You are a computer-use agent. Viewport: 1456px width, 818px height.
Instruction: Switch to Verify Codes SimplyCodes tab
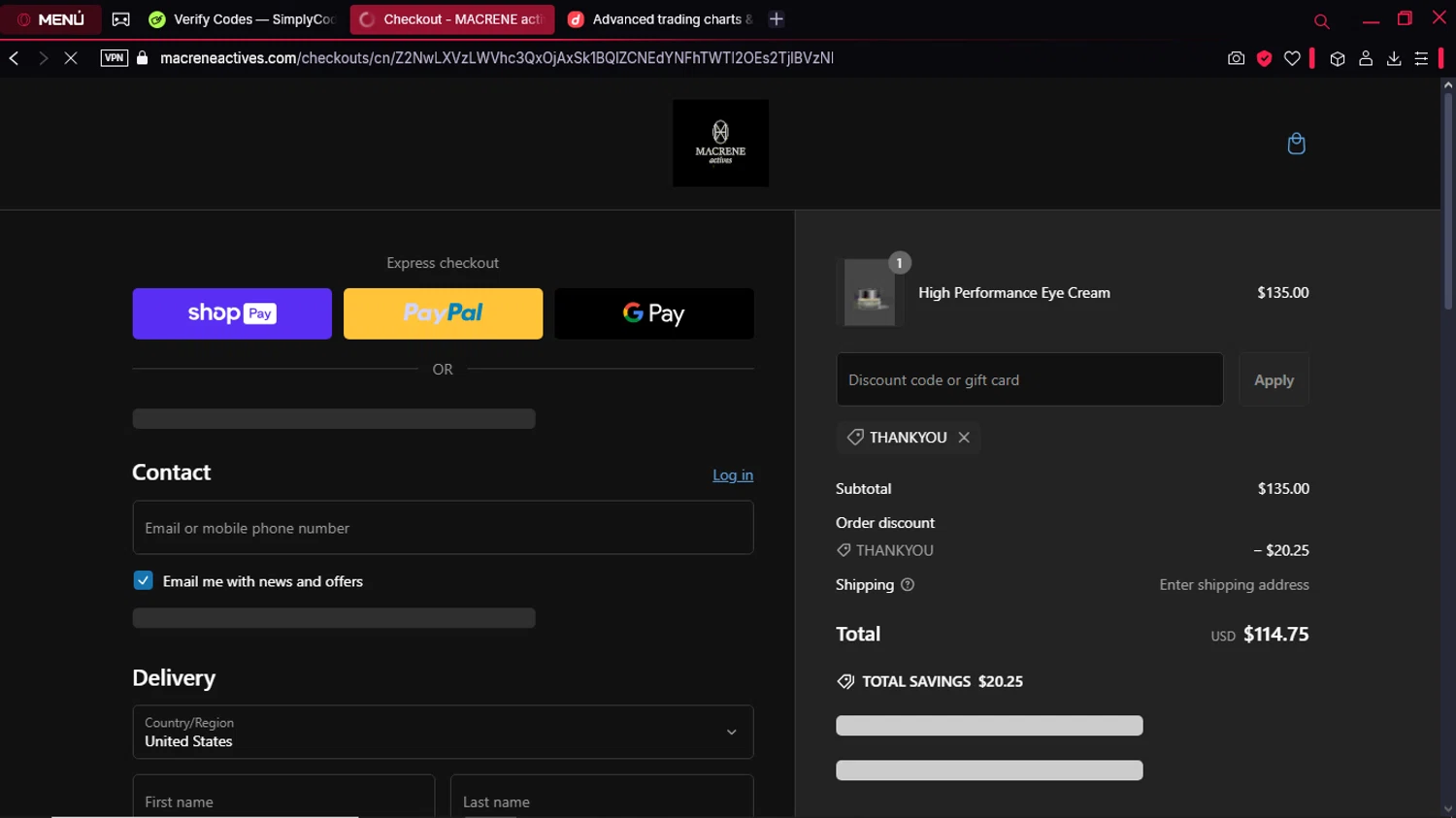coord(243,19)
